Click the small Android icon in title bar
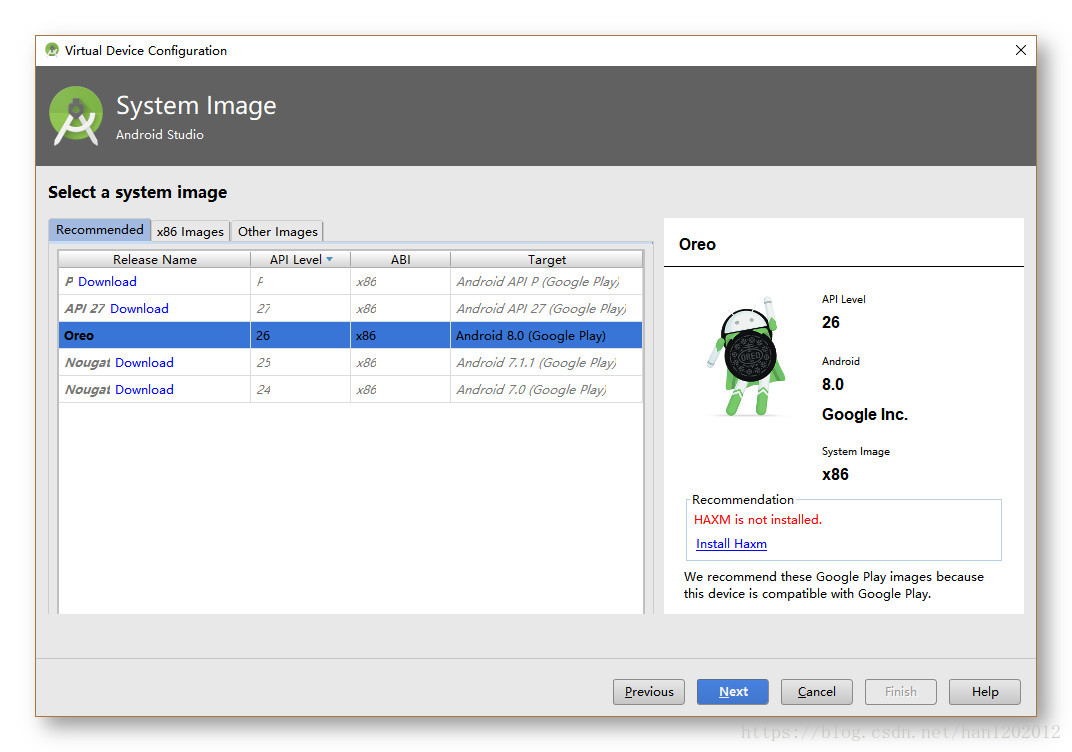The width and height of the screenshot is (1072, 752). (x=52, y=50)
